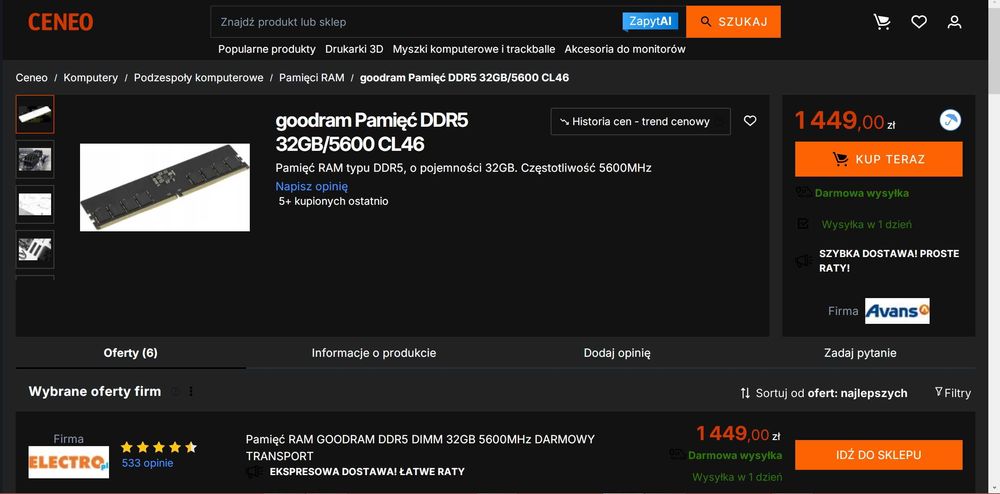The height and width of the screenshot is (494, 1000).
Task: Click offer title Pamięć RAM GOODRAM DDR5 DIMM
Action: point(420,447)
